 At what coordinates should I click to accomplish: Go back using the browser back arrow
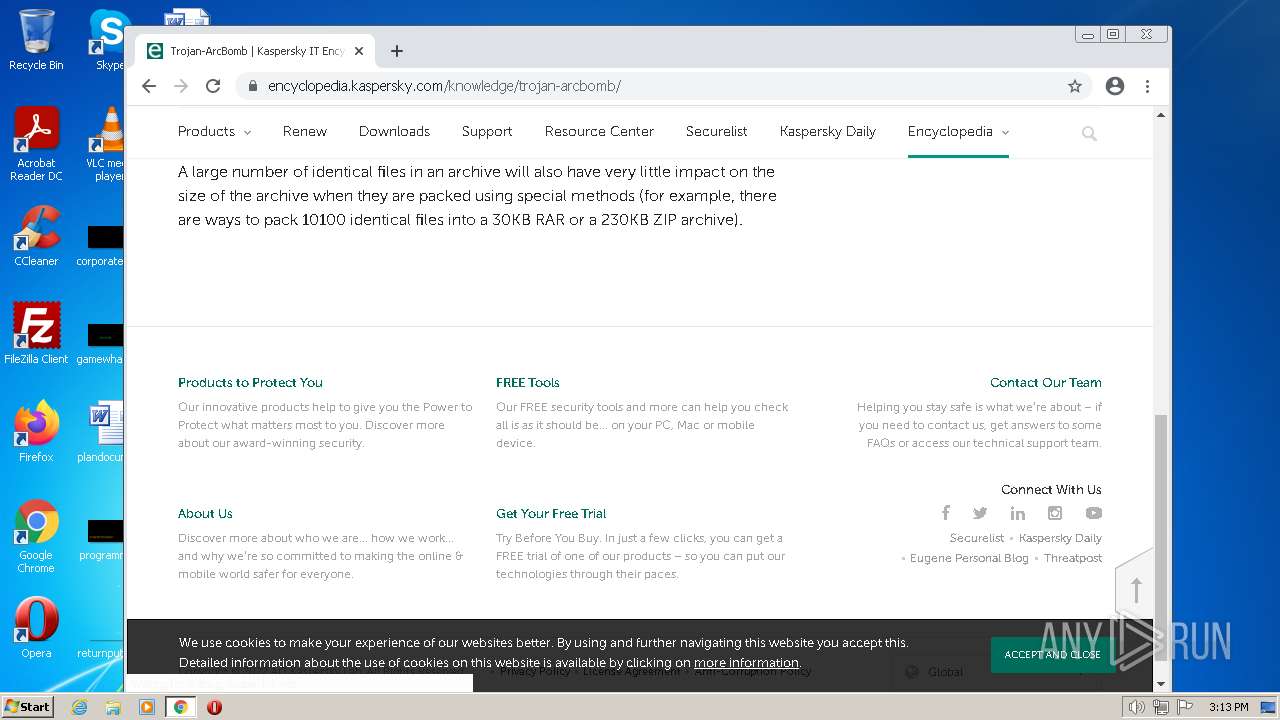tap(149, 86)
